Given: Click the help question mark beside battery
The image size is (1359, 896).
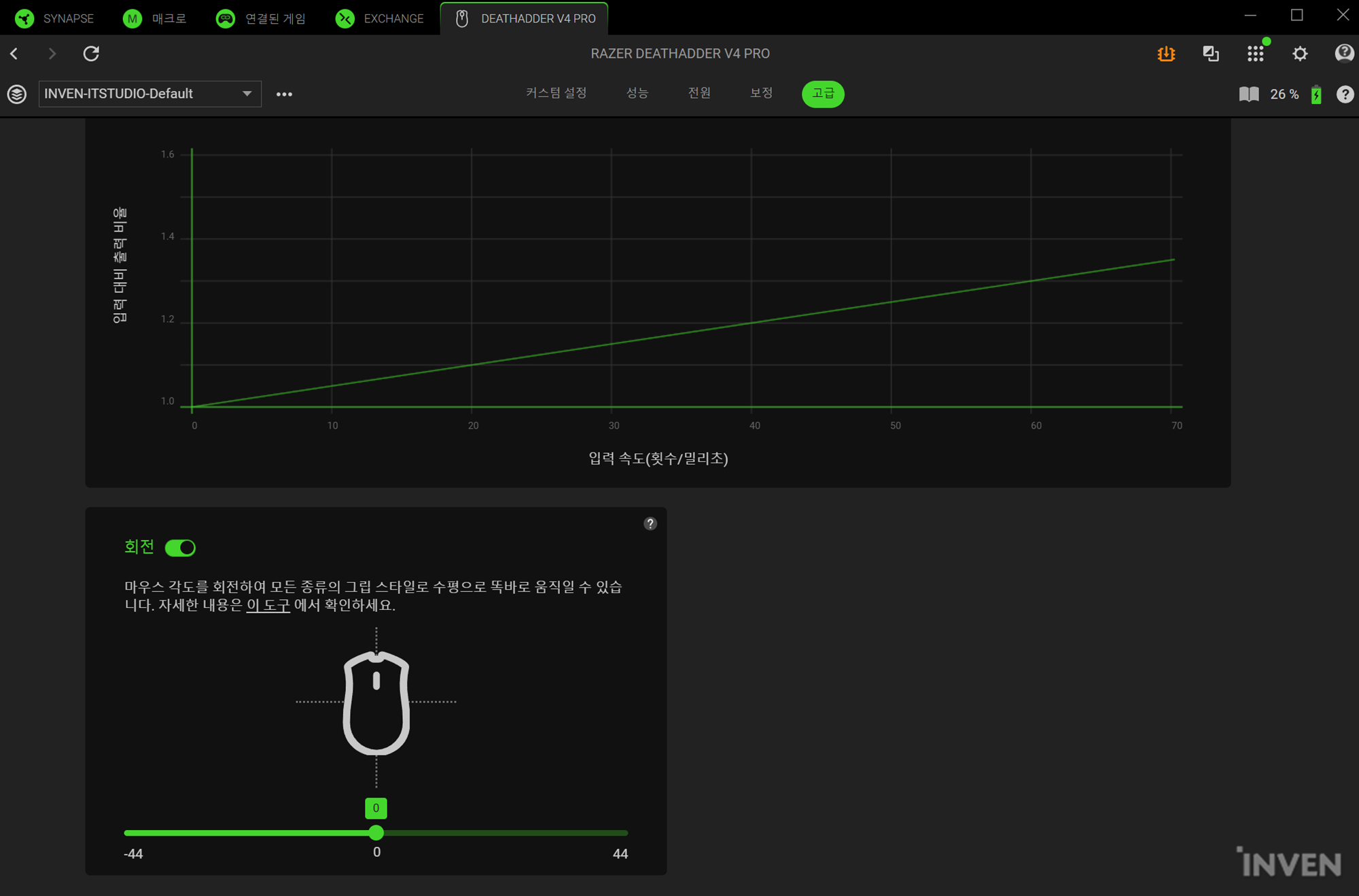Looking at the screenshot, I should tap(1345, 94).
